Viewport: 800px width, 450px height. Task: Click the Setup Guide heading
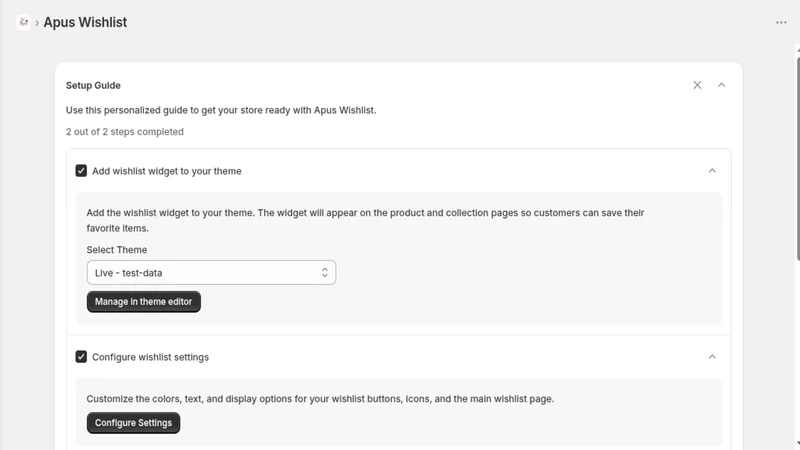(x=93, y=86)
